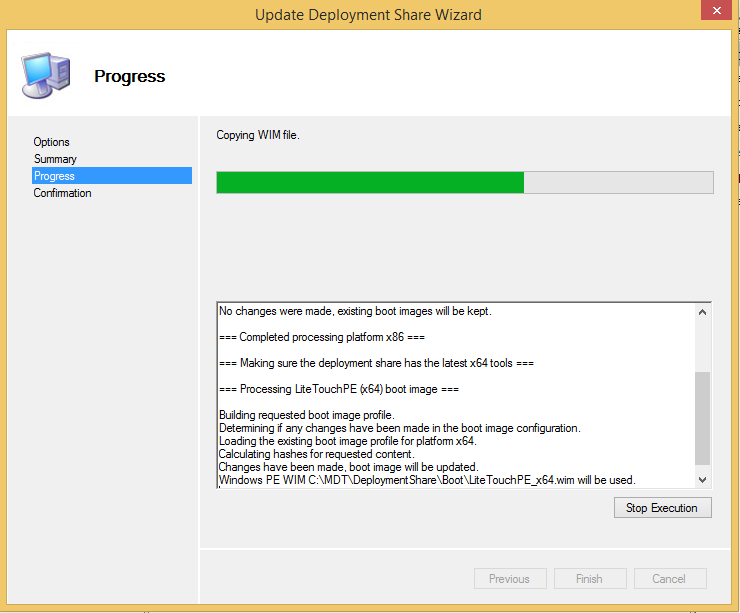Viewport: 740px width, 613px height.
Task: Click log line 'Completed processing platform x86'
Action: coord(322,337)
